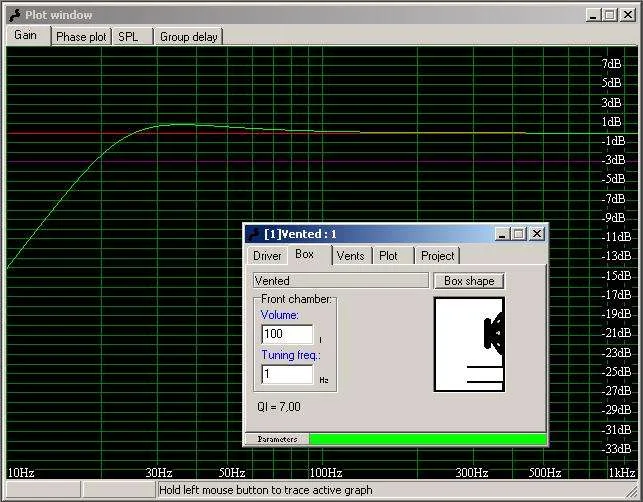Screen dimensions: 643x502
Task: Close the Vented window
Action: point(536,234)
